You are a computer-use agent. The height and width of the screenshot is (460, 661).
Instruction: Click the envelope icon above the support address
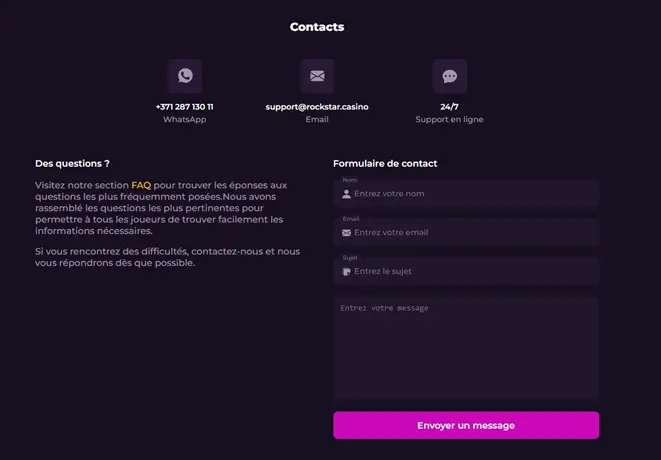[x=317, y=76]
